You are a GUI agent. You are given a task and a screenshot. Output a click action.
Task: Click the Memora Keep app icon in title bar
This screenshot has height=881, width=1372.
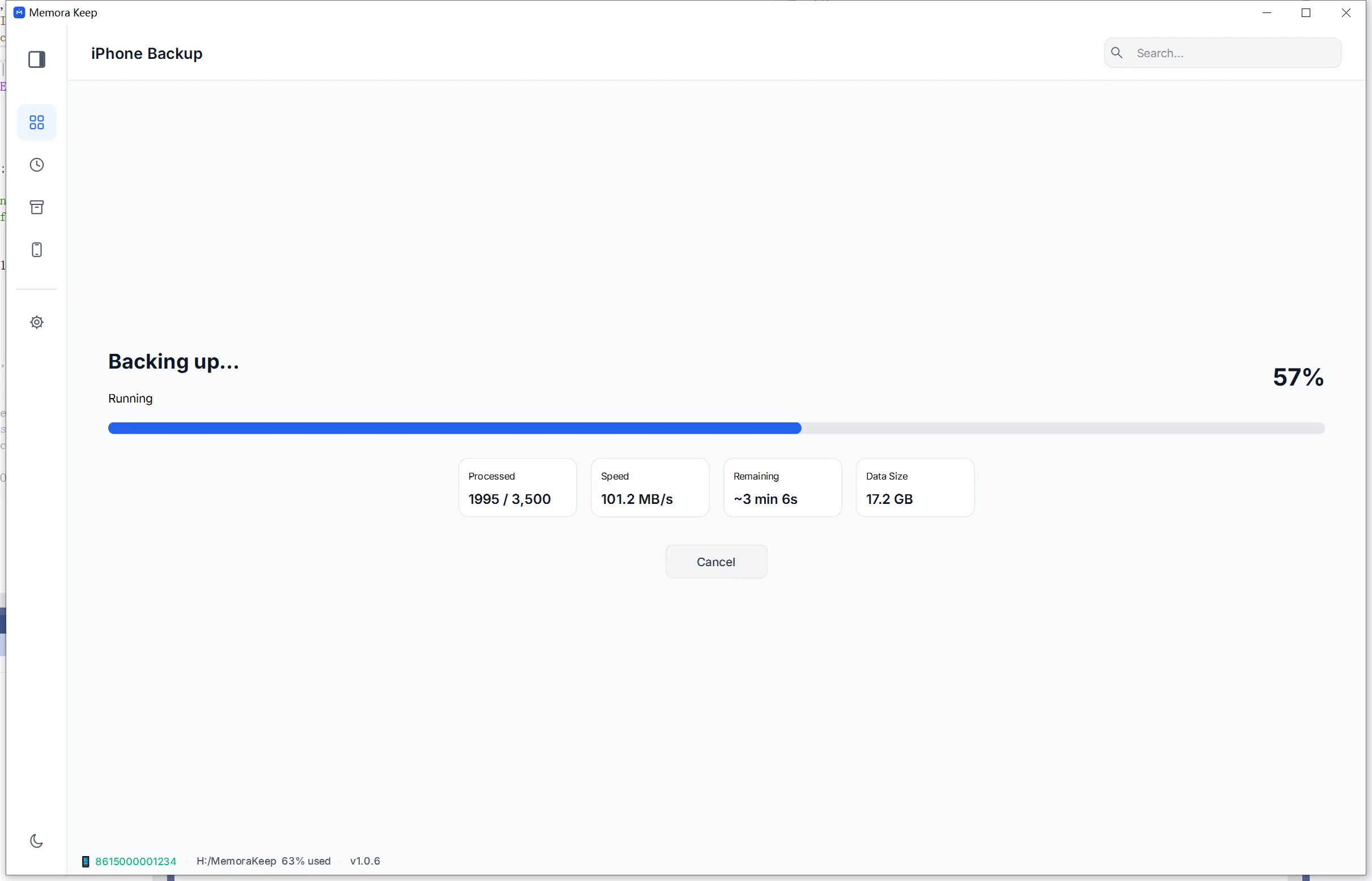(19, 12)
